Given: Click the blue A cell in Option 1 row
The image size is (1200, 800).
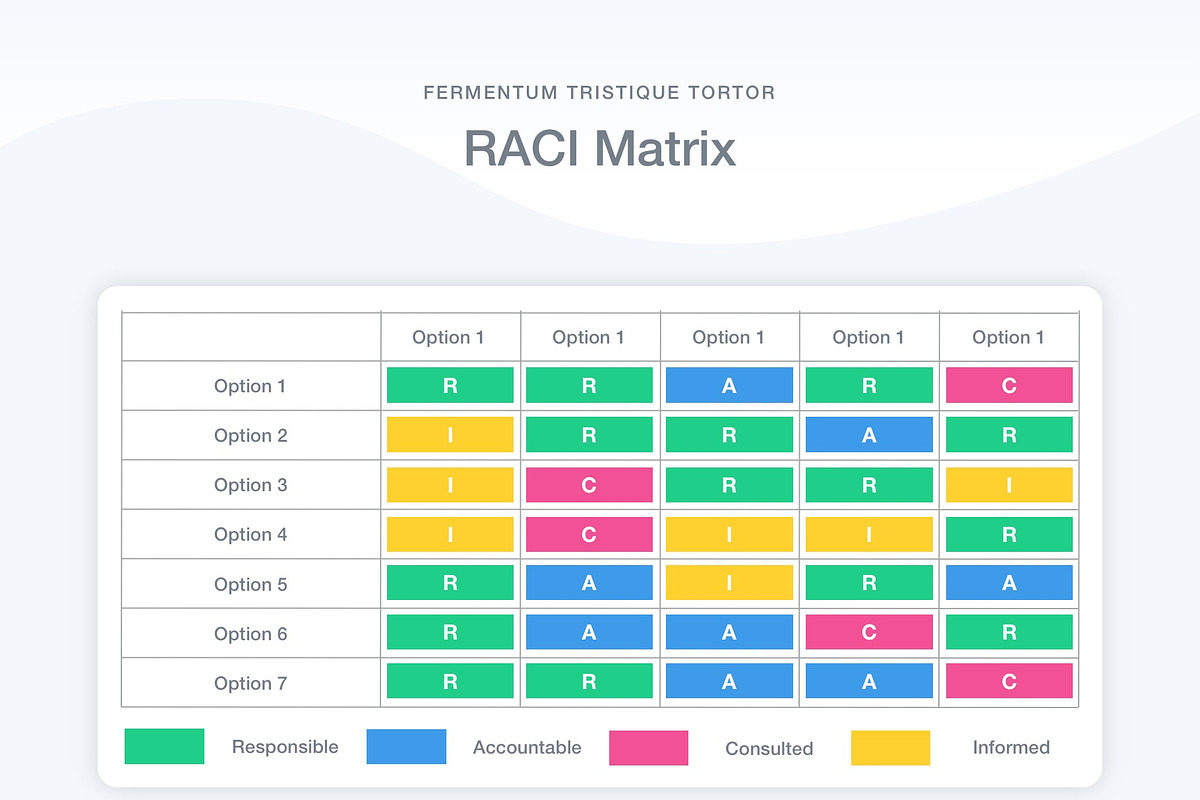Looking at the screenshot, I should pos(729,385).
